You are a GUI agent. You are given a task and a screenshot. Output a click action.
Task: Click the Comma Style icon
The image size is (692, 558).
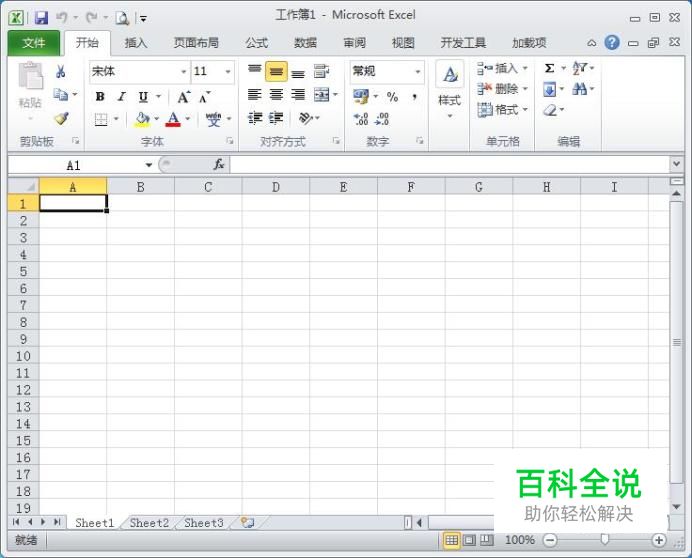coord(414,97)
